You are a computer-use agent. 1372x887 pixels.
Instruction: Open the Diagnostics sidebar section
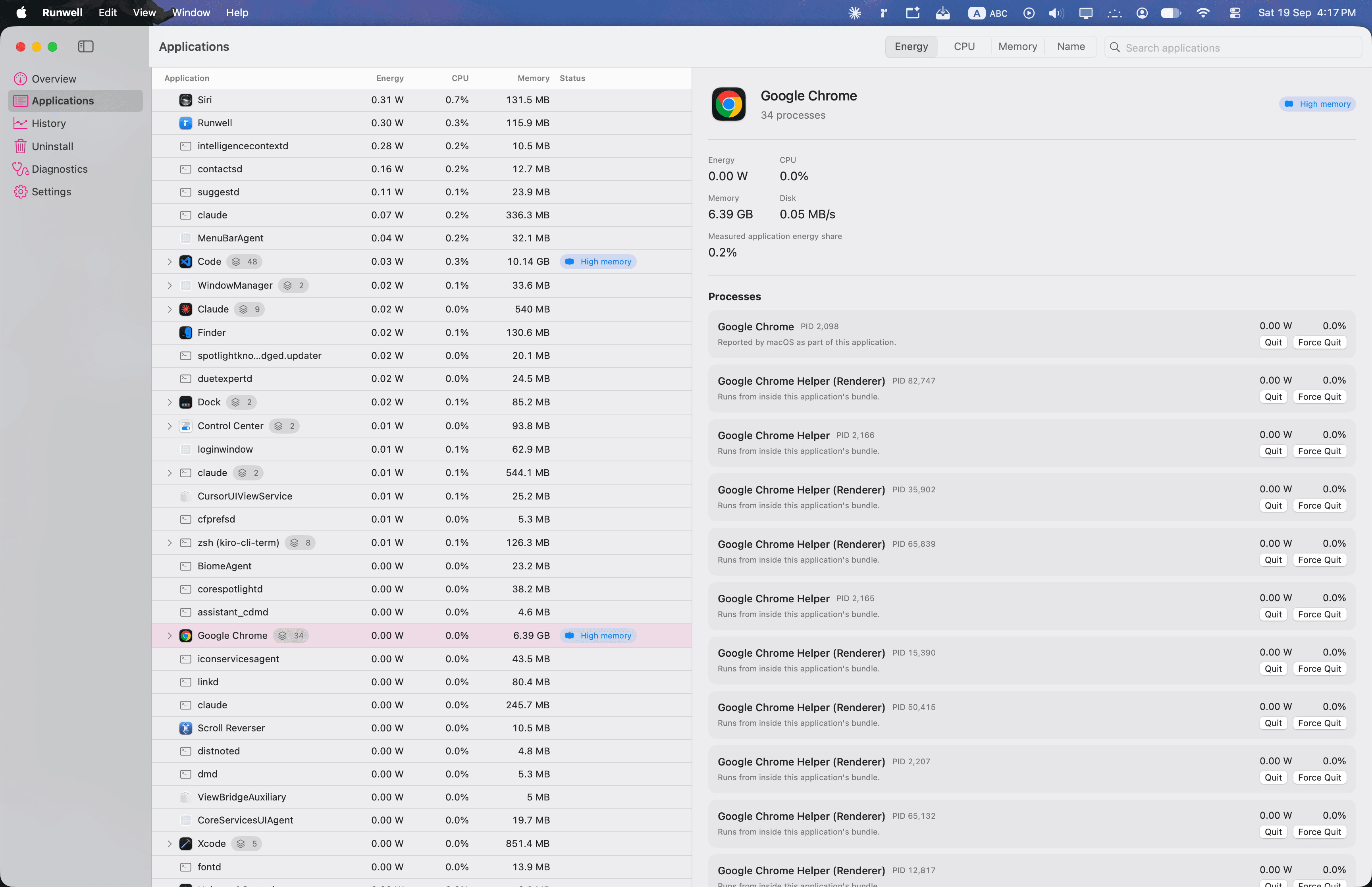click(x=75, y=169)
